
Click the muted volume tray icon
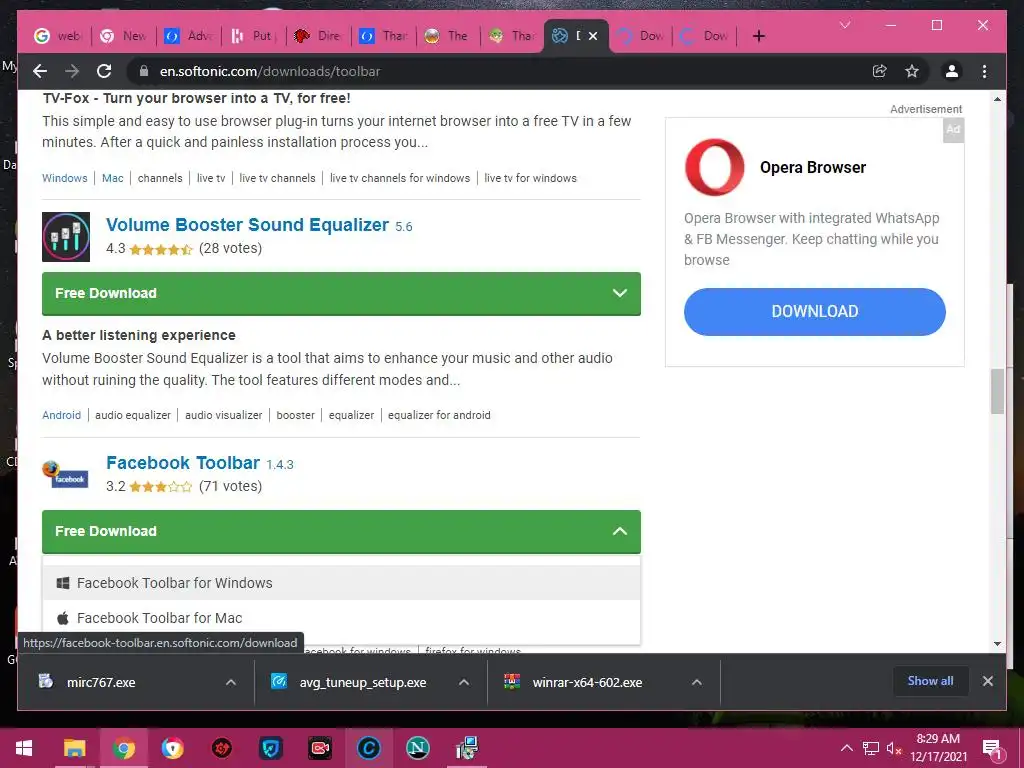pyautogui.click(x=894, y=748)
